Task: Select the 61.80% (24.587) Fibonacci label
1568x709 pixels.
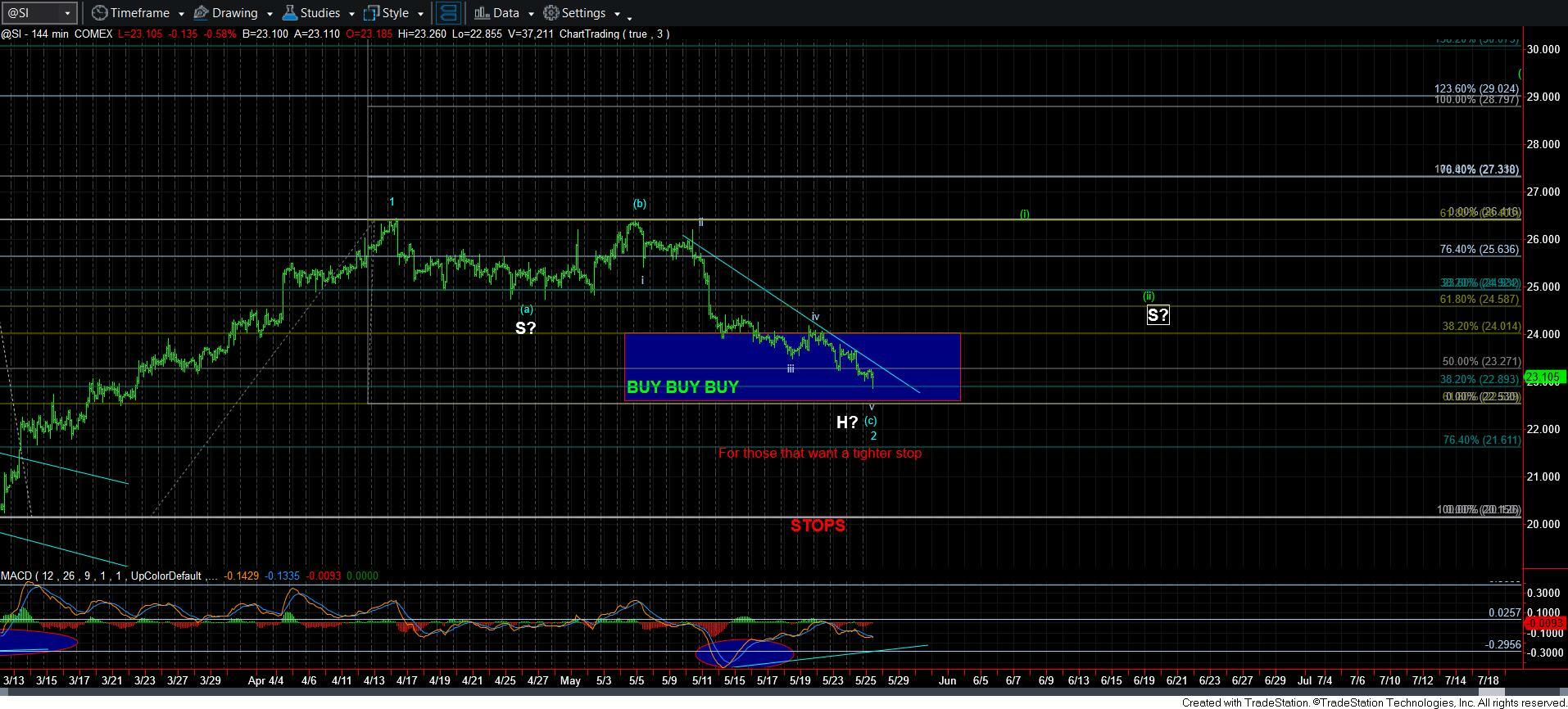Action: pos(1480,300)
